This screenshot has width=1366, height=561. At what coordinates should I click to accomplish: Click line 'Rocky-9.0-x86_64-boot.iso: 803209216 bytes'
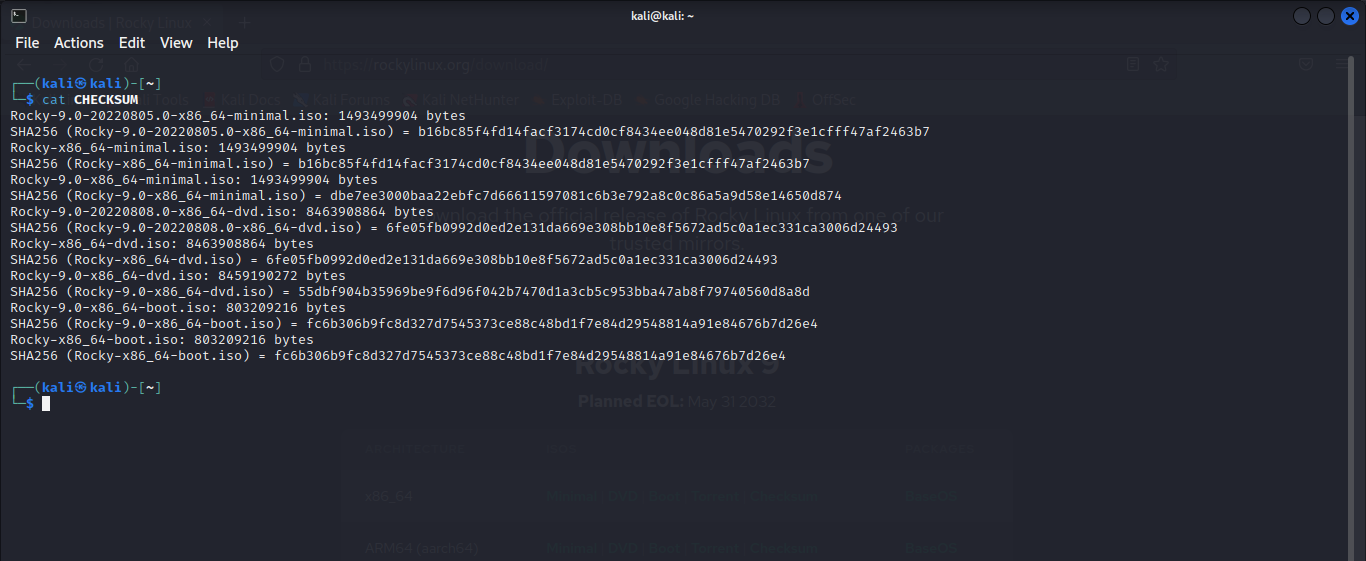tap(178, 307)
